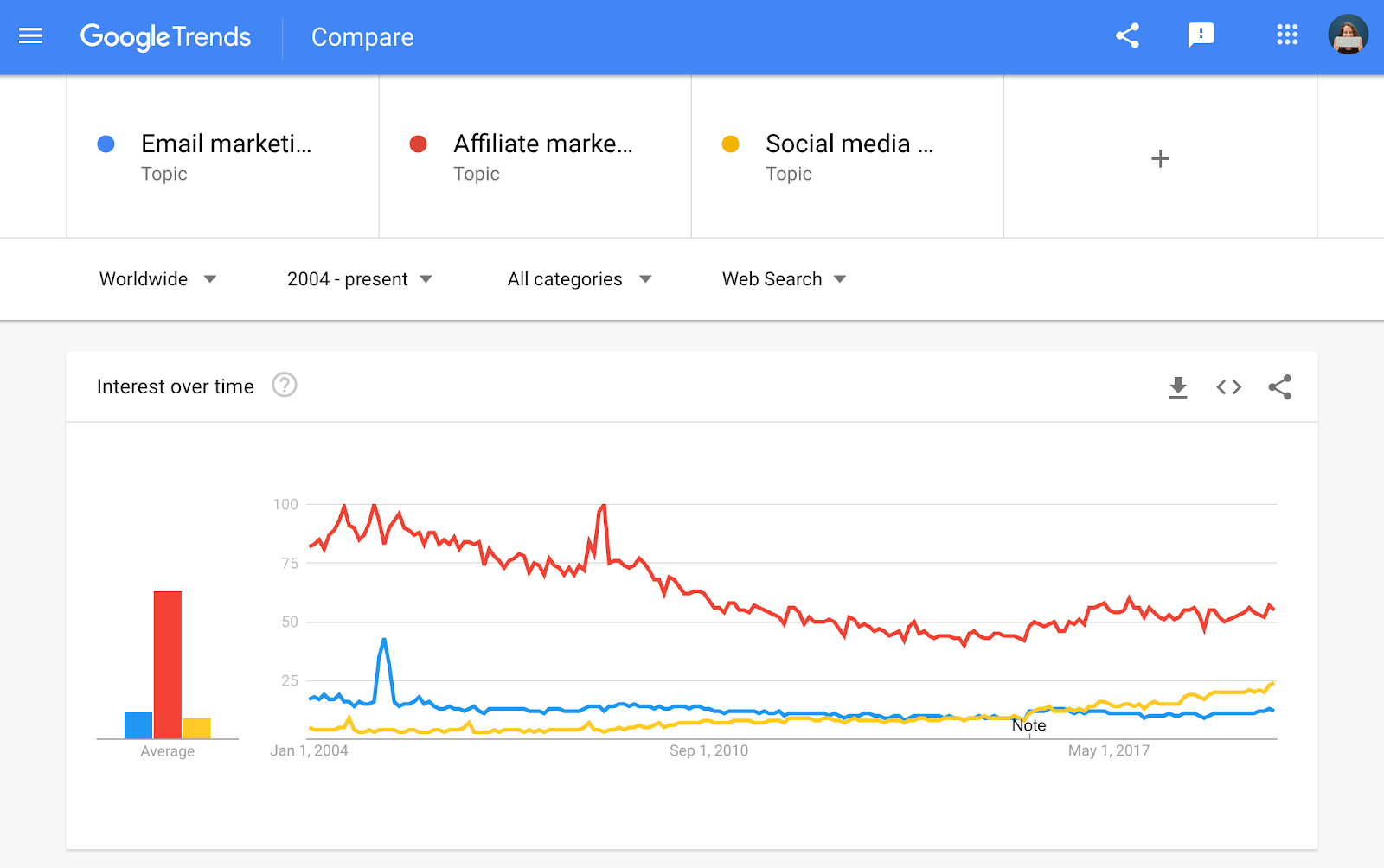Open the embed code icon

coord(1228,387)
